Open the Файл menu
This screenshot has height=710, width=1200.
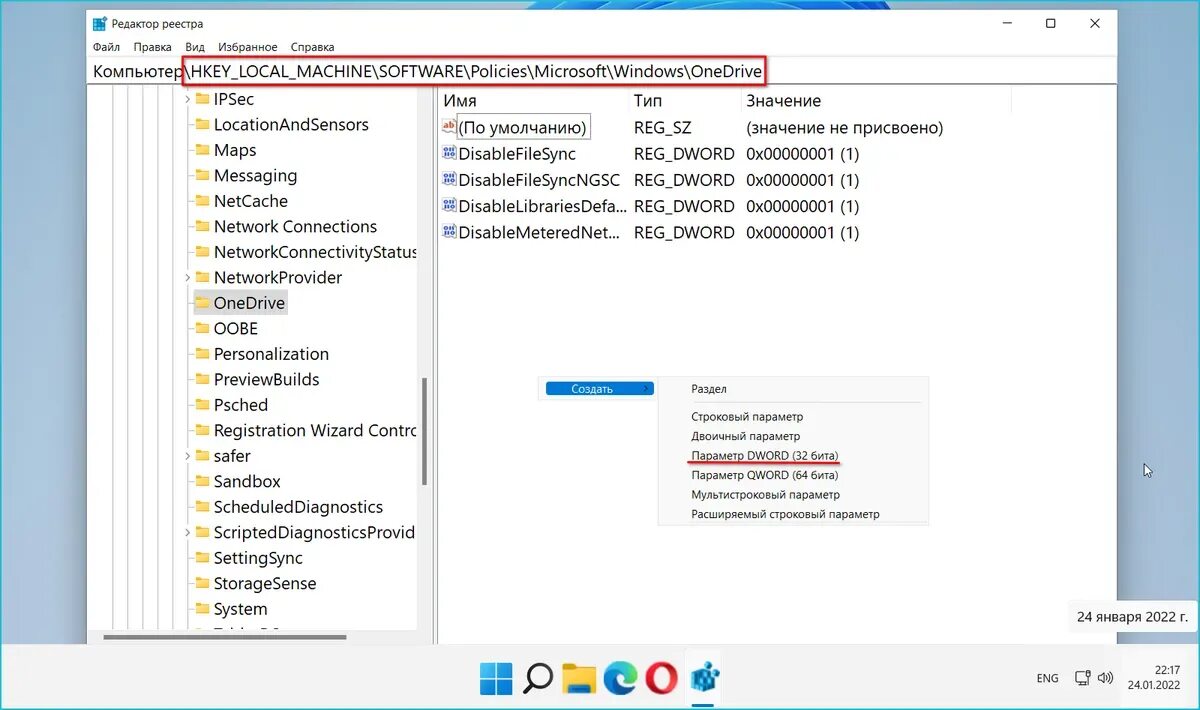pyautogui.click(x=106, y=47)
